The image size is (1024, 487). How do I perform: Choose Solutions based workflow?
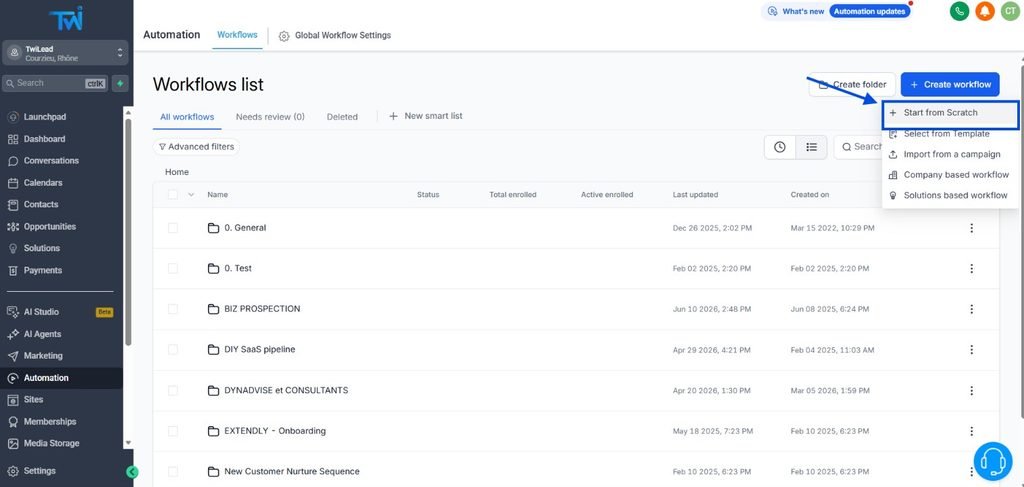pyautogui.click(x=950, y=195)
